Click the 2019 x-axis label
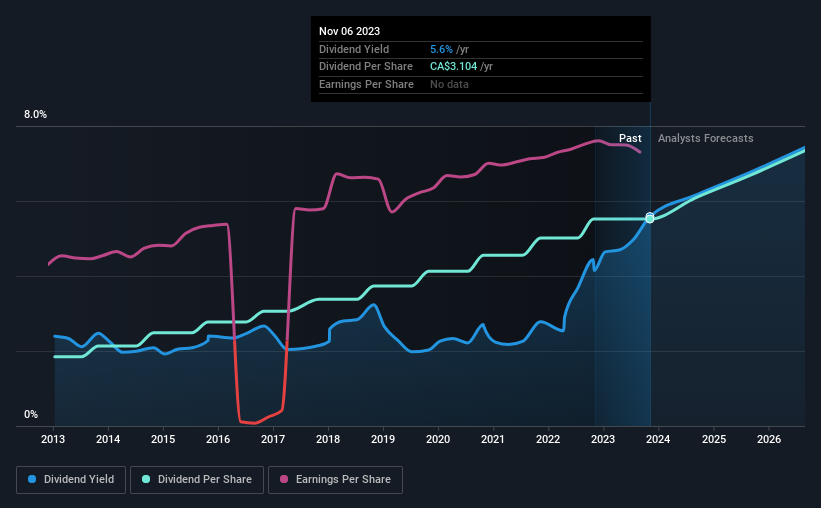Image resolution: width=821 pixels, height=508 pixels. (383, 439)
